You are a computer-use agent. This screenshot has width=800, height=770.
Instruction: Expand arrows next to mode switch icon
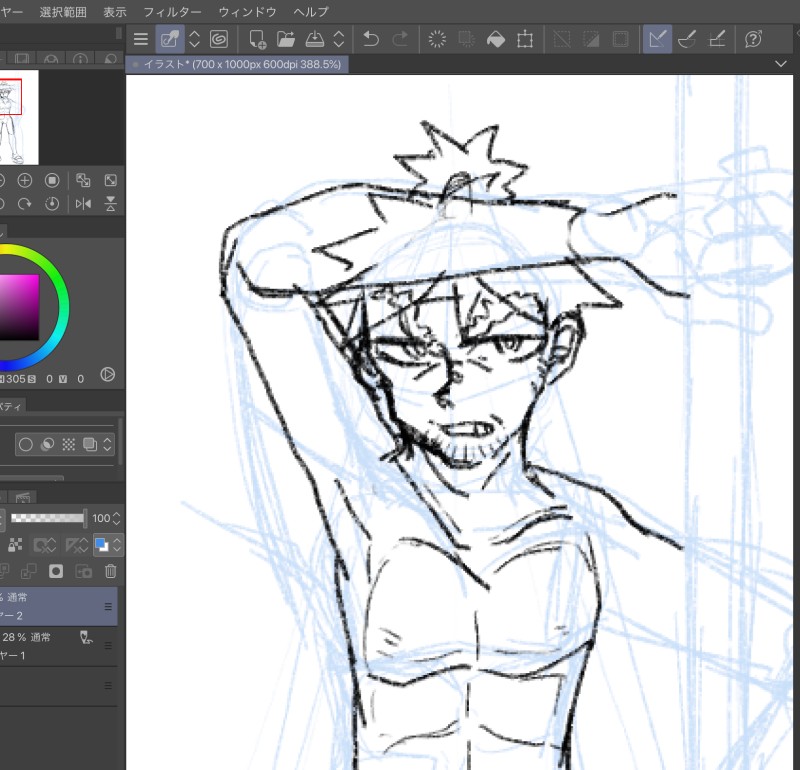[194, 39]
